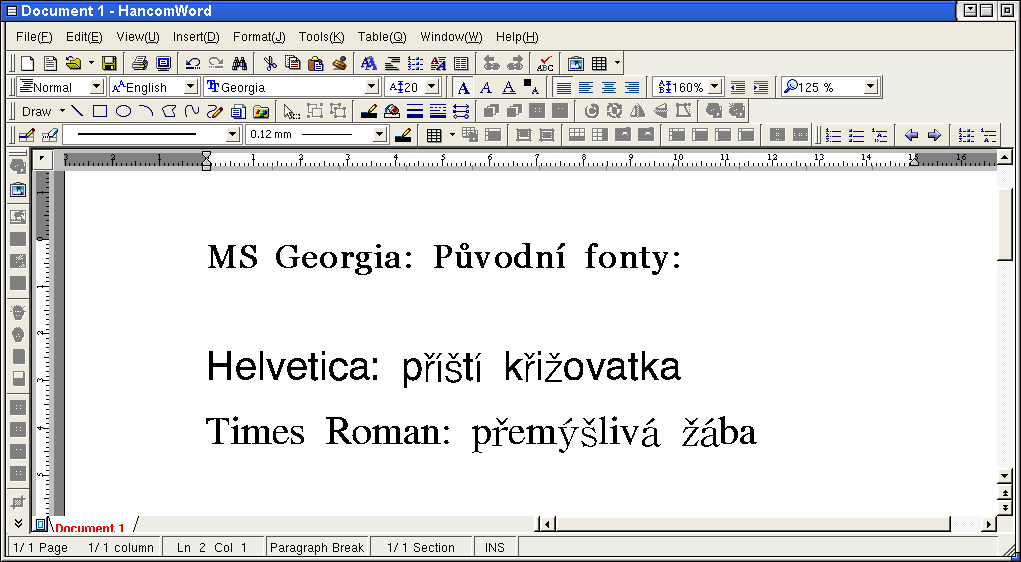Open the Format menu
Image resolution: width=1021 pixels, height=562 pixels.
(x=259, y=36)
